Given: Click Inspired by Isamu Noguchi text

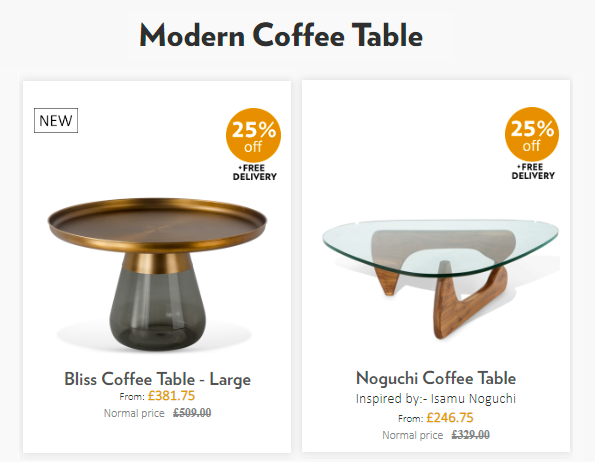Looking at the screenshot, I should [436, 399].
